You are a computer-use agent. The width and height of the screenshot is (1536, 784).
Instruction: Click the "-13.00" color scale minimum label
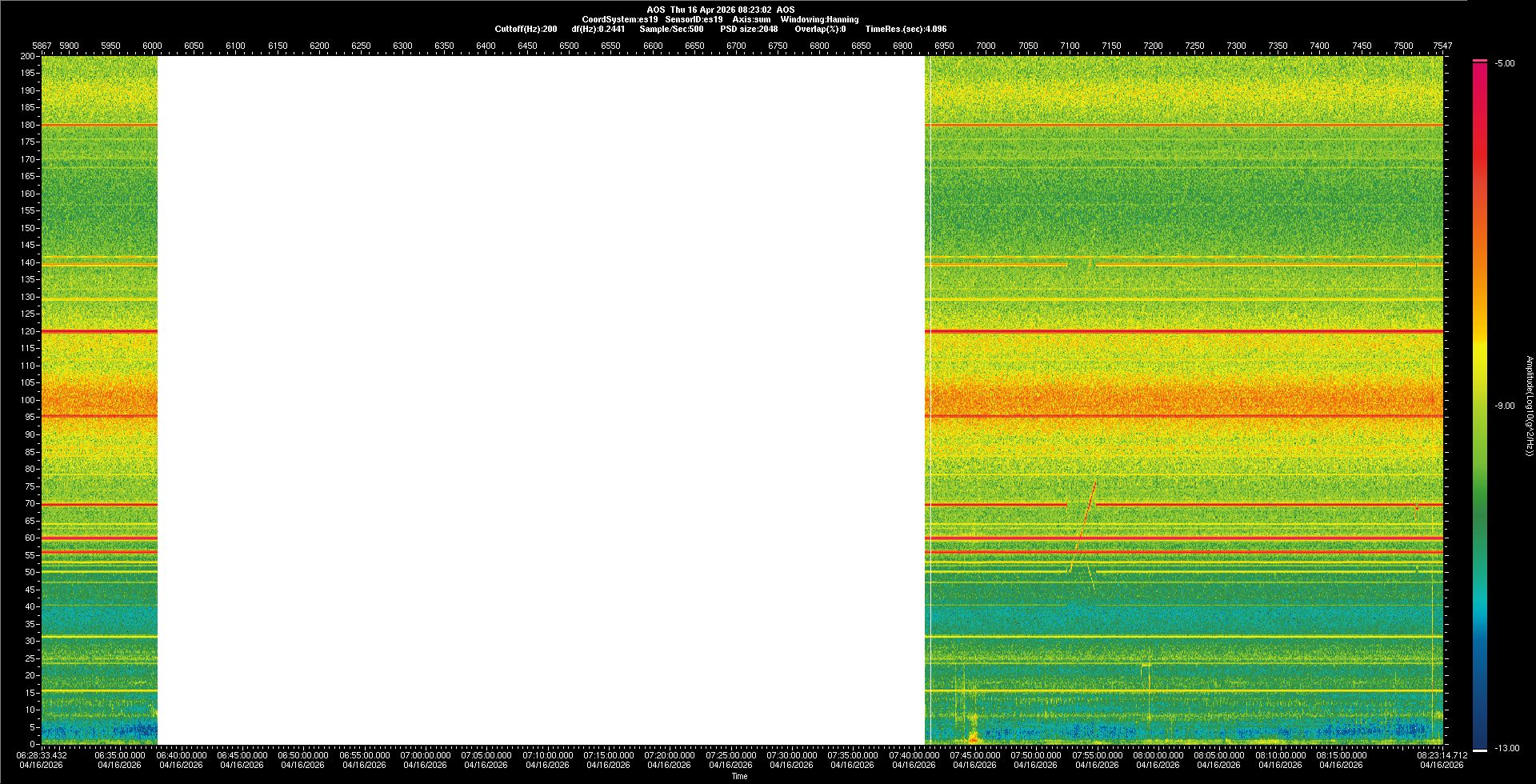[x=1506, y=748]
